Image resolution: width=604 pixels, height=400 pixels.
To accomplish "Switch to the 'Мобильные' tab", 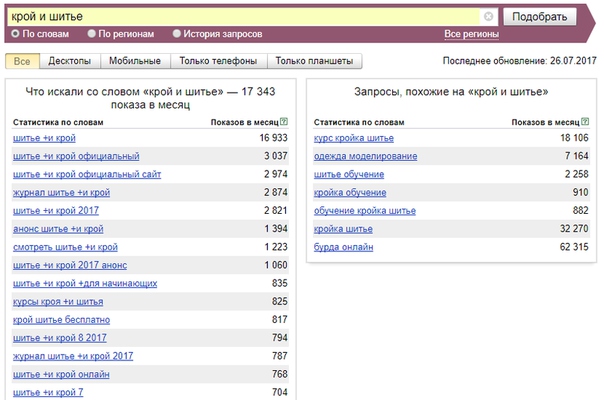I will (135, 61).
